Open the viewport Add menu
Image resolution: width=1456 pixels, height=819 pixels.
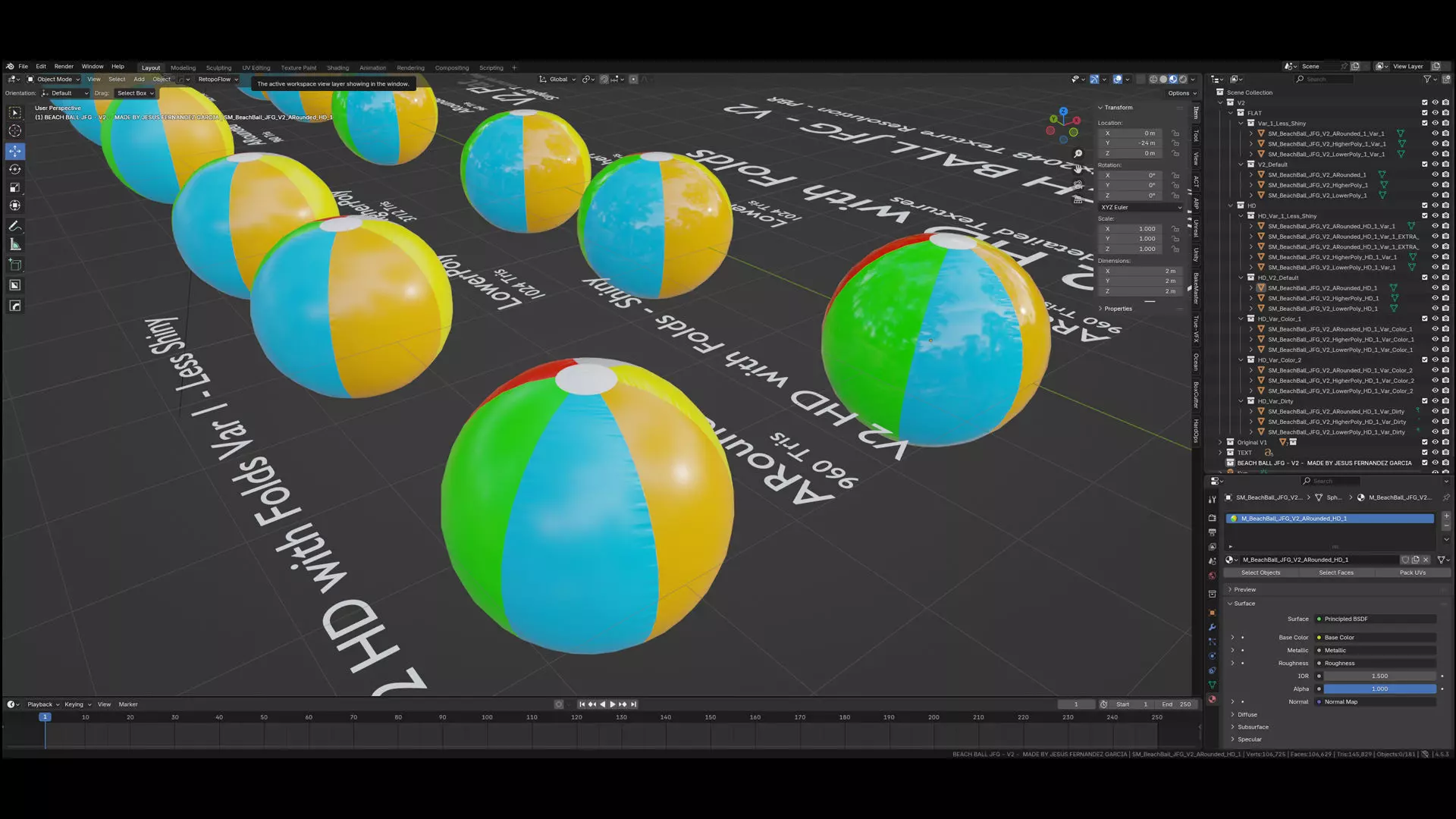tap(139, 79)
